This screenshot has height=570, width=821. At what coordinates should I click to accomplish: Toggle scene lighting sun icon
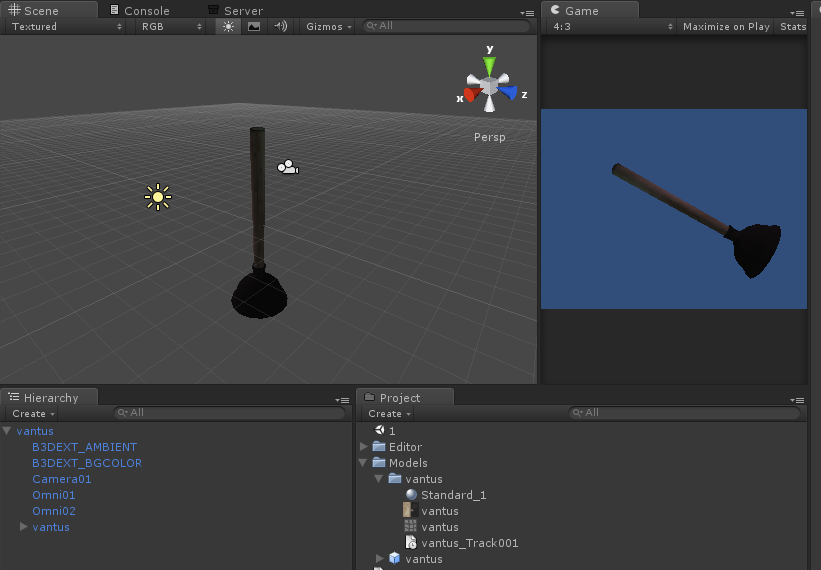[x=228, y=26]
